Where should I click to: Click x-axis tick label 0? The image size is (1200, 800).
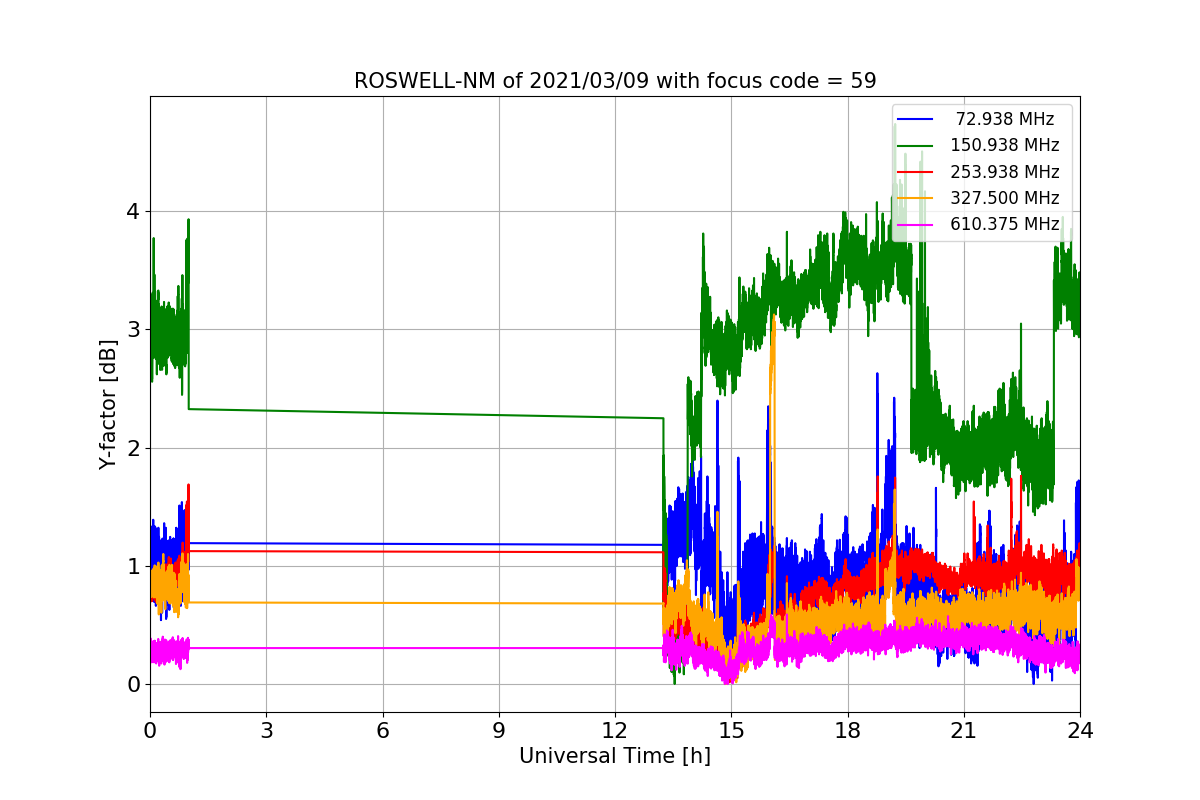tap(150, 730)
